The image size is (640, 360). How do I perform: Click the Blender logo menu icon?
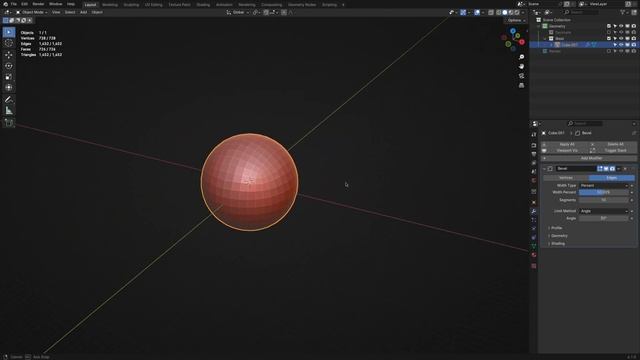[x=5, y=4]
